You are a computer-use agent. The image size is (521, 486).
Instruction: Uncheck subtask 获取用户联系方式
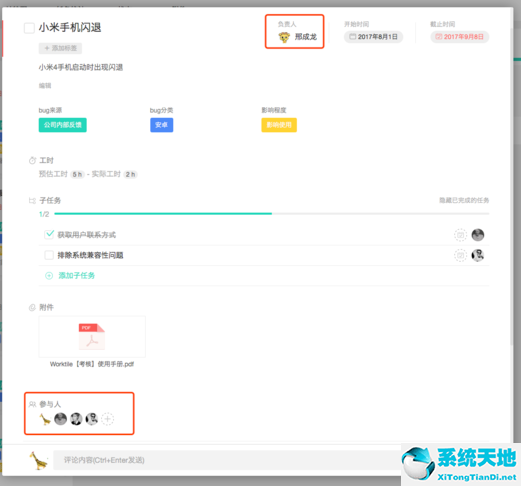[49, 235]
